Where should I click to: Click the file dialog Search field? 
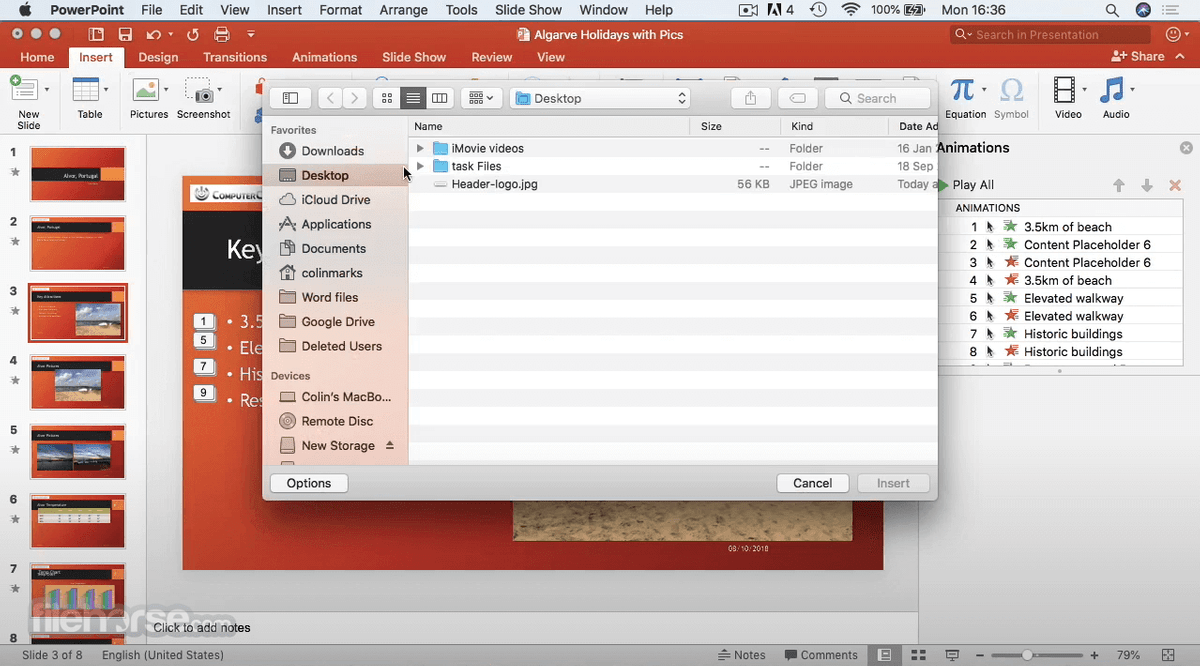[x=879, y=98]
